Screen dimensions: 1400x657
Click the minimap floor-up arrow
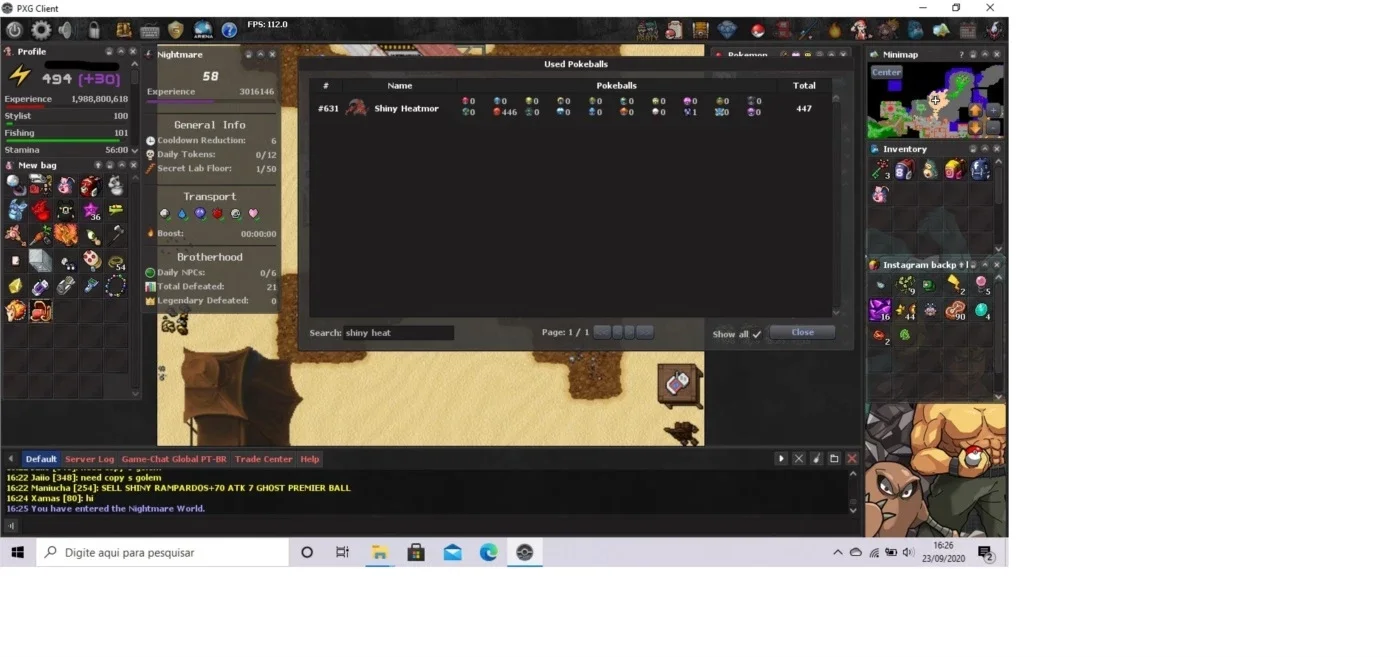point(975,110)
